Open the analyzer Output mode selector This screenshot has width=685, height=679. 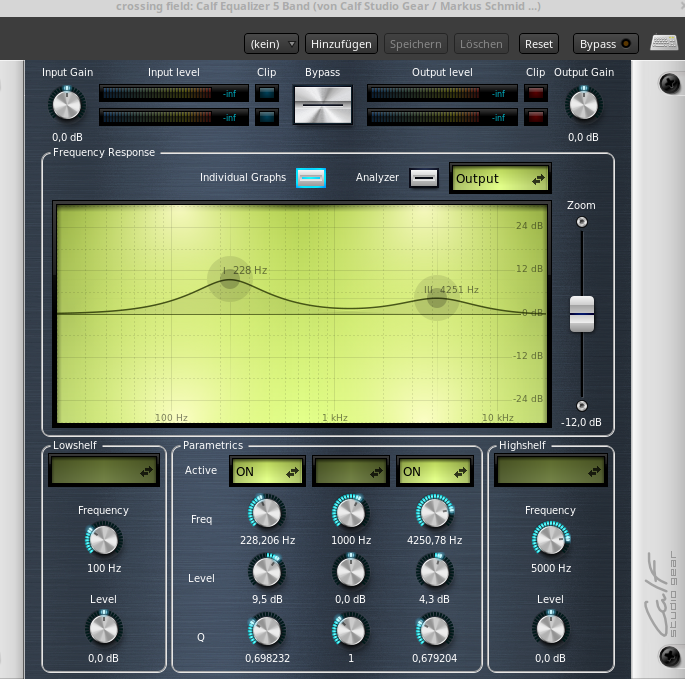[500, 178]
